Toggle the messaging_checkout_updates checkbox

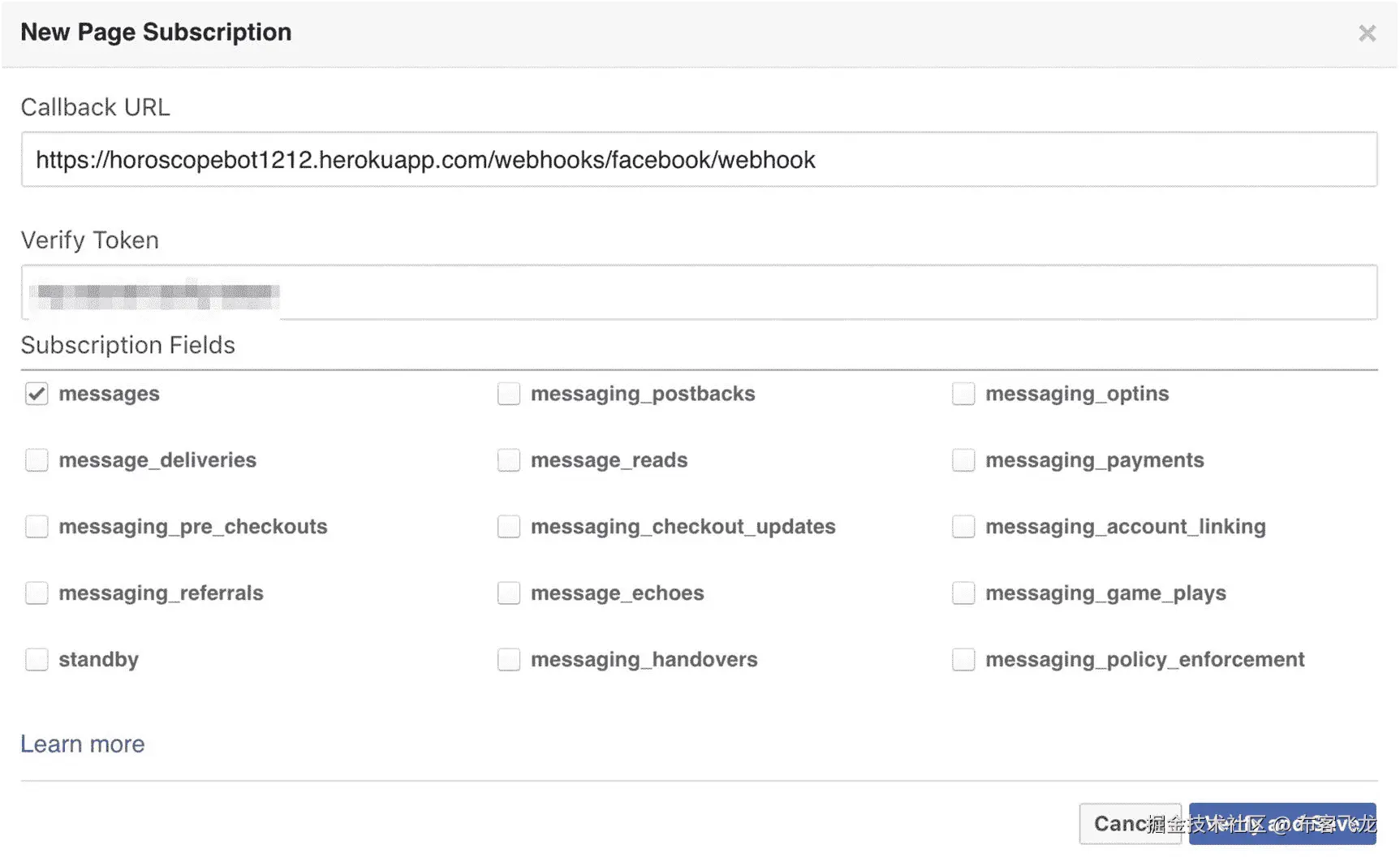point(509,527)
